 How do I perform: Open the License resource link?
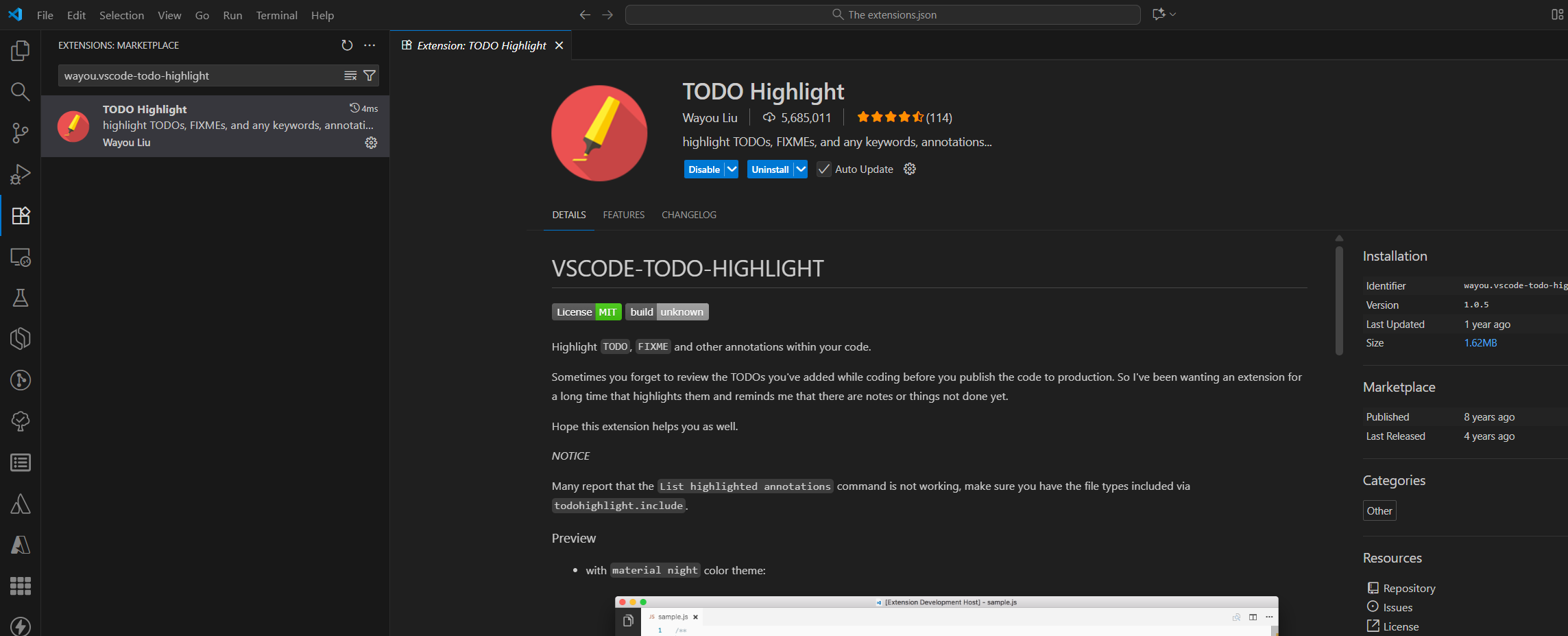pyautogui.click(x=1401, y=626)
